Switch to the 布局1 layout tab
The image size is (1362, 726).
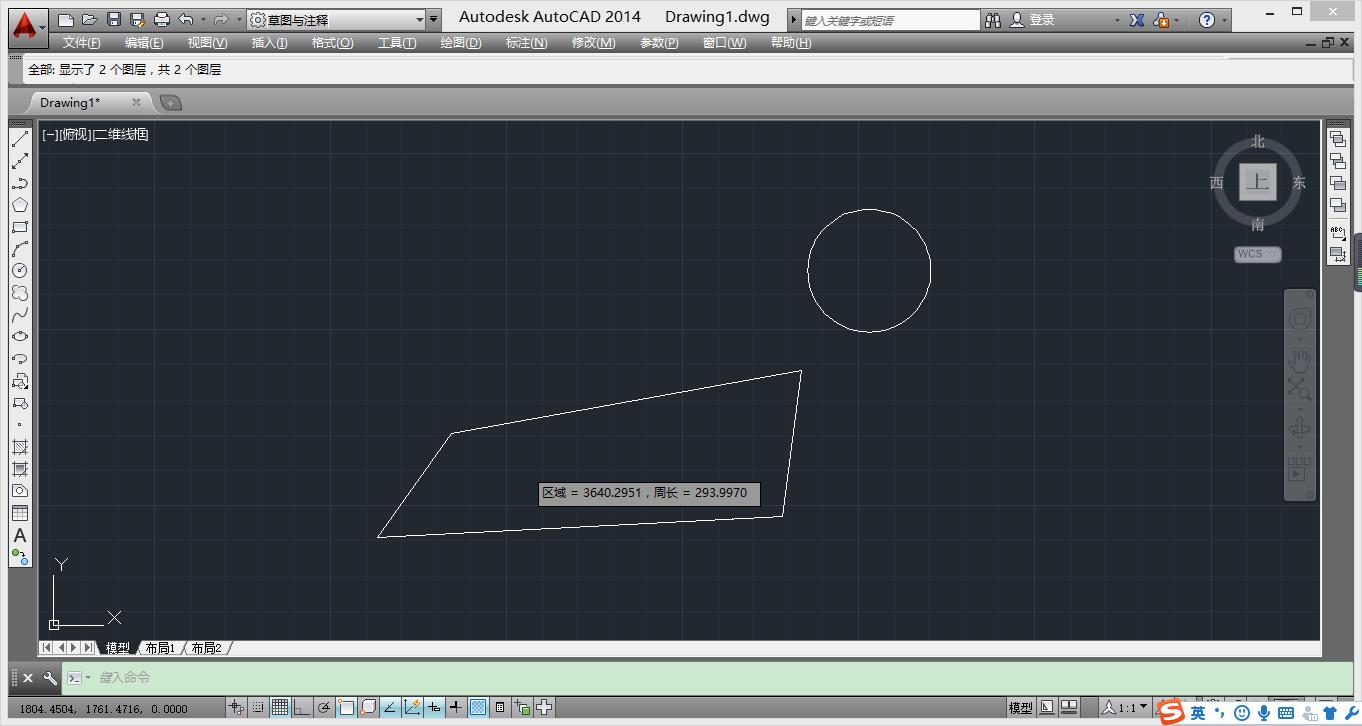(160, 648)
